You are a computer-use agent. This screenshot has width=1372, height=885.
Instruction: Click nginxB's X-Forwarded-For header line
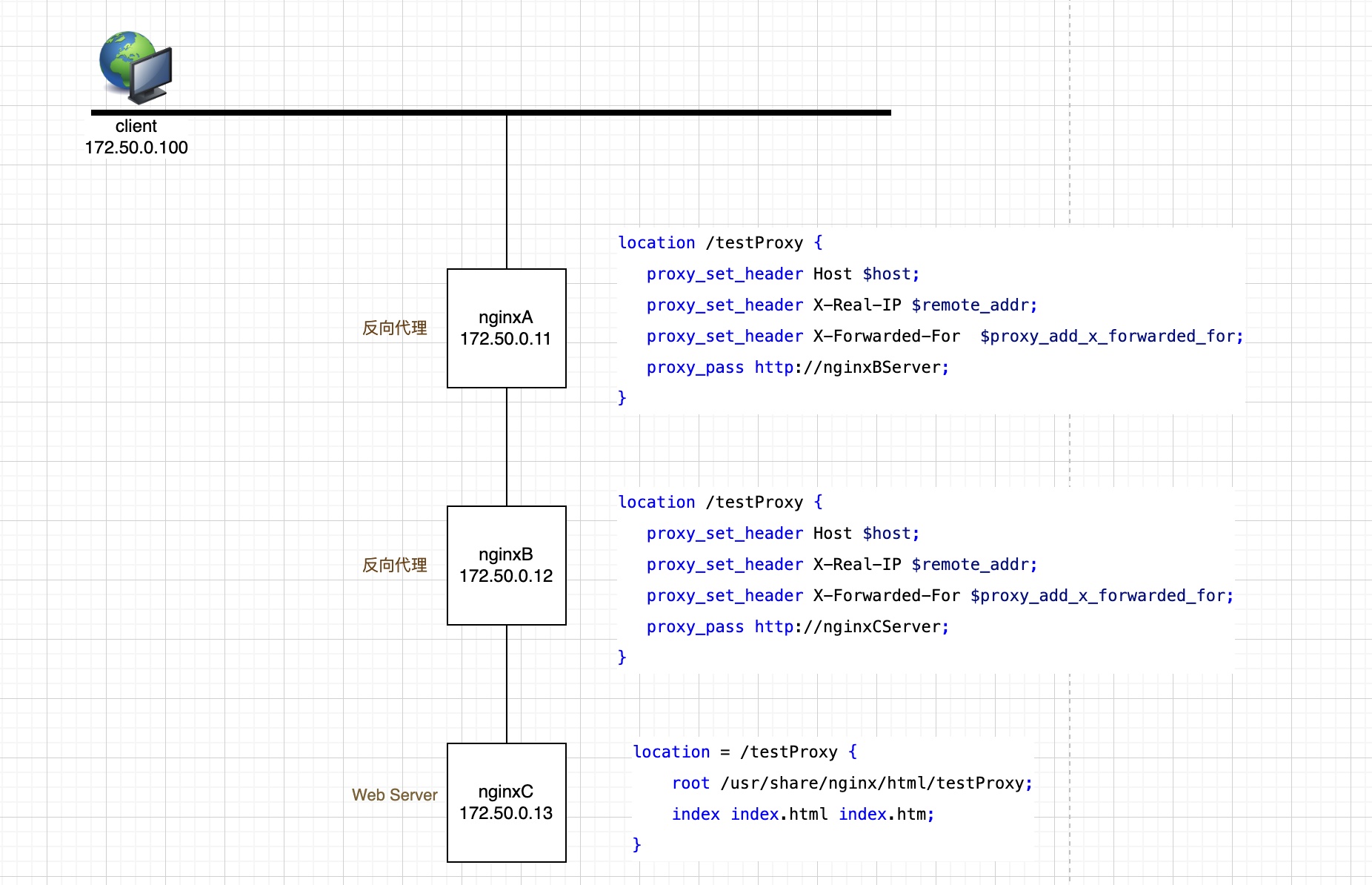(x=940, y=596)
